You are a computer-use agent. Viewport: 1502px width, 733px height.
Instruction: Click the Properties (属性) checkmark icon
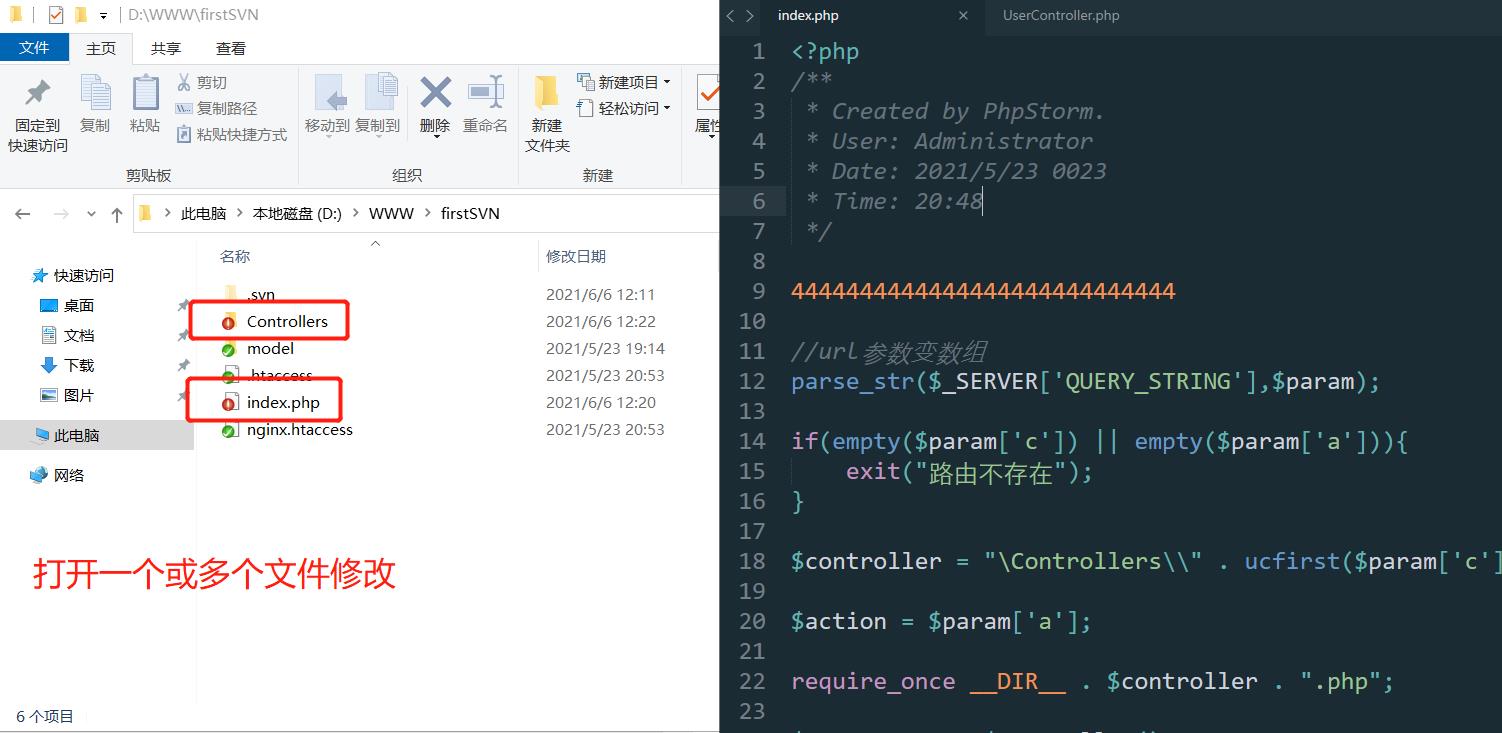point(708,93)
